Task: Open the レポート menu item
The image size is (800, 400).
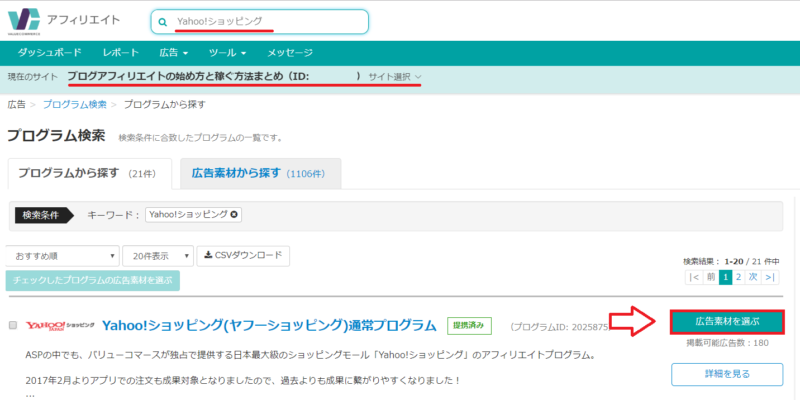Action: pyautogui.click(x=120, y=53)
